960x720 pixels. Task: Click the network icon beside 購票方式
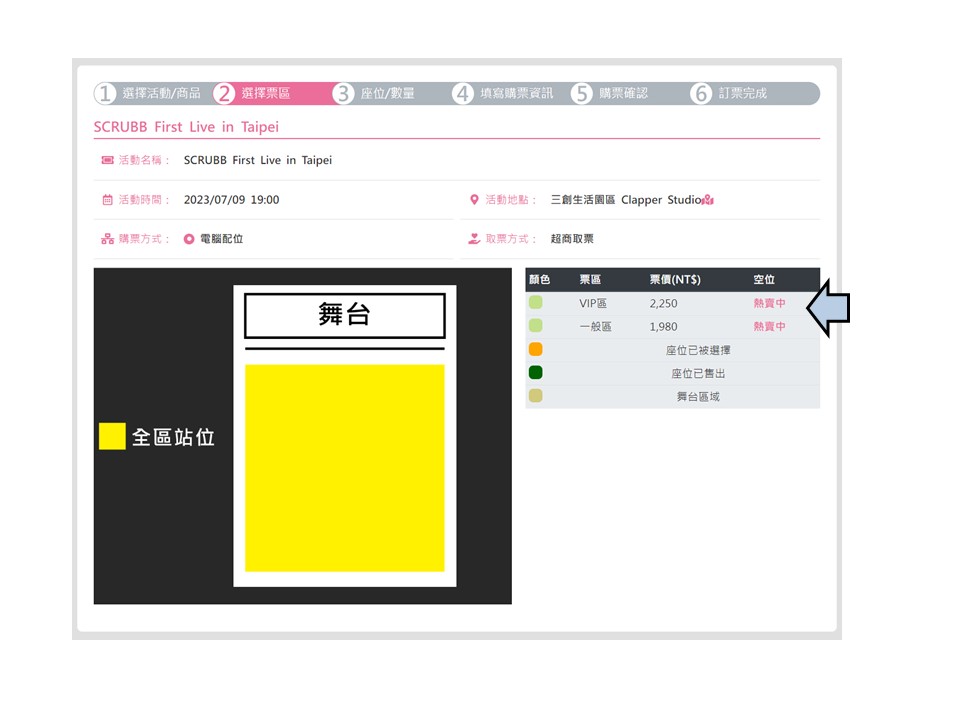(x=107, y=239)
